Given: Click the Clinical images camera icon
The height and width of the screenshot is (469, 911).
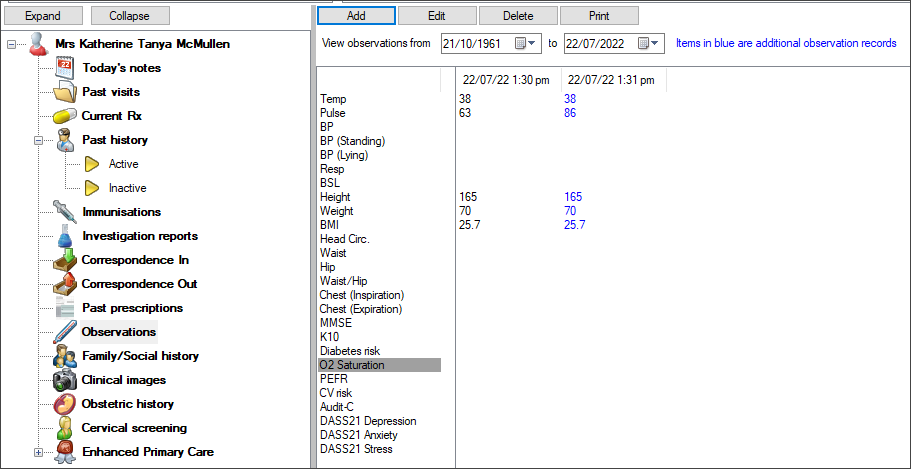Looking at the screenshot, I should click(64, 380).
